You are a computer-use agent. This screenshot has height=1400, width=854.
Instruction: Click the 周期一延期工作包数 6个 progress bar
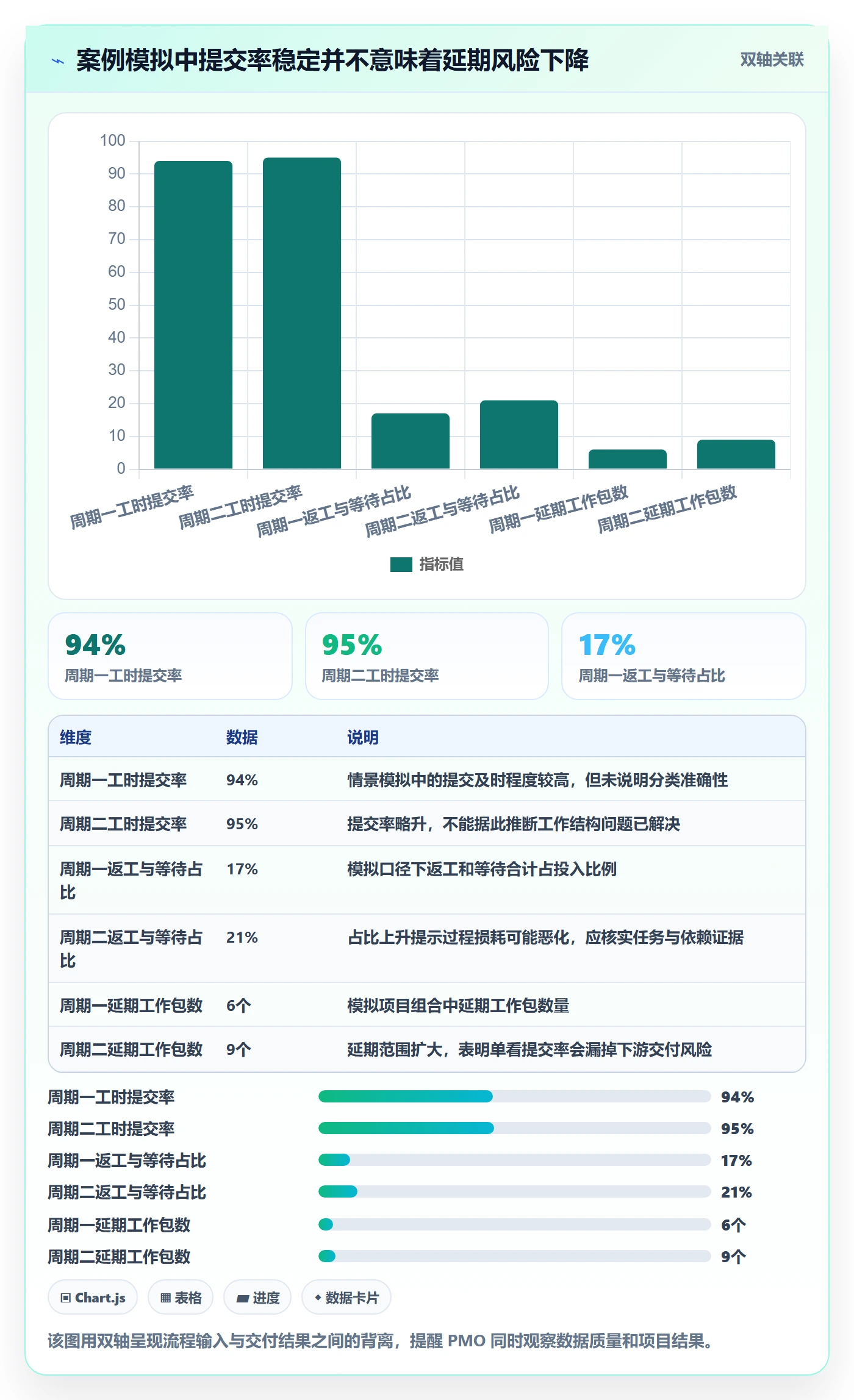tap(514, 1224)
